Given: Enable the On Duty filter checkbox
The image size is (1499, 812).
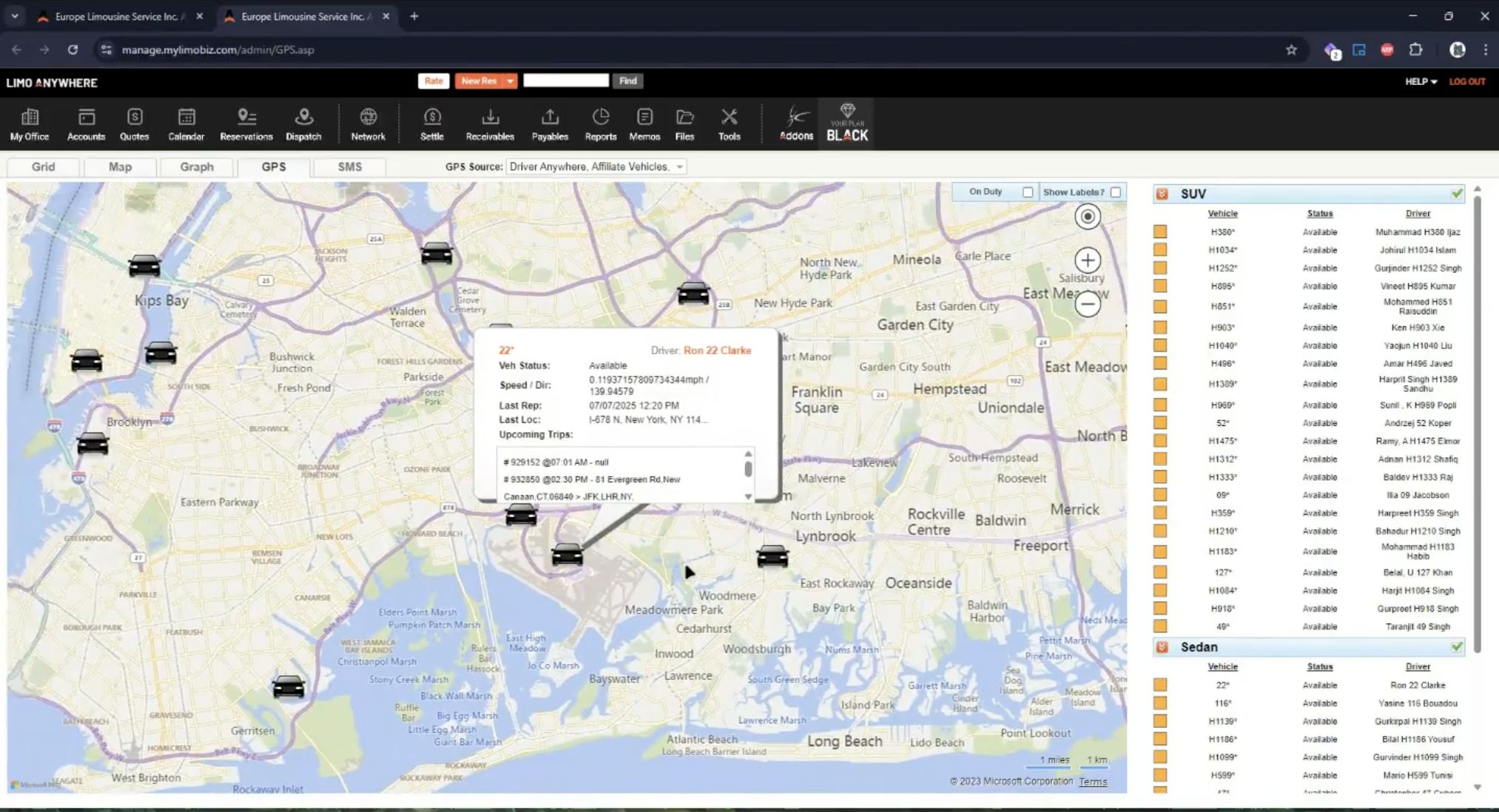Looking at the screenshot, I should pyautogui.click(x=1028, y=192).
